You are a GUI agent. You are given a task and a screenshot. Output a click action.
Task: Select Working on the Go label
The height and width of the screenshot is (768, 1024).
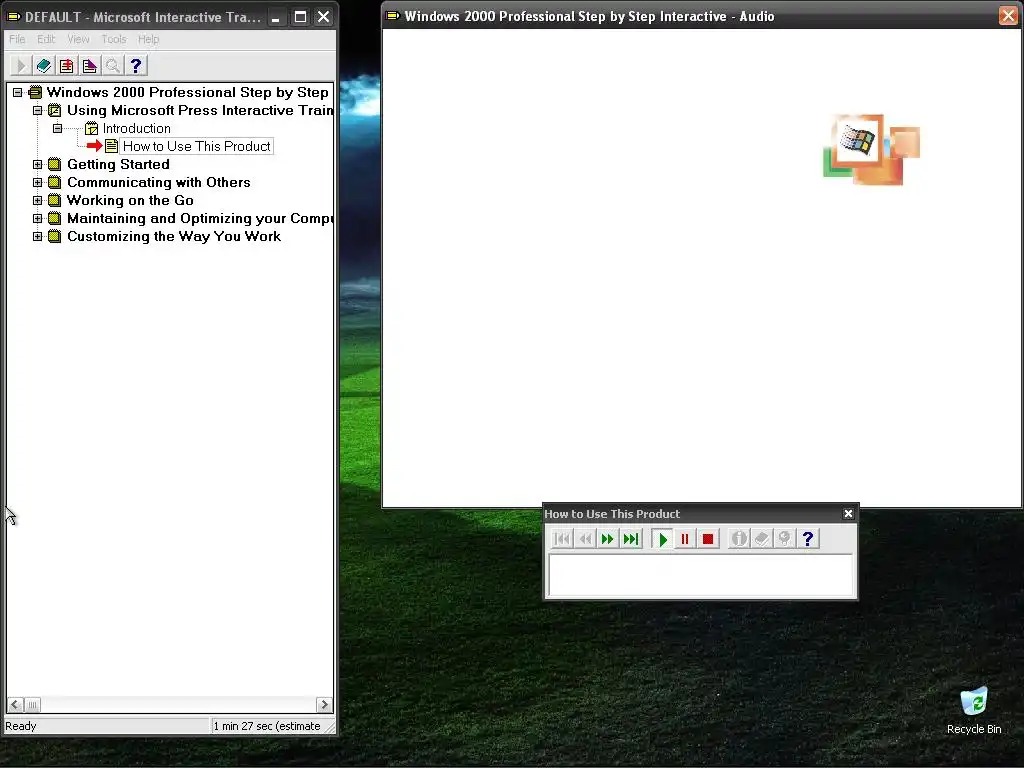click(130, 200)
